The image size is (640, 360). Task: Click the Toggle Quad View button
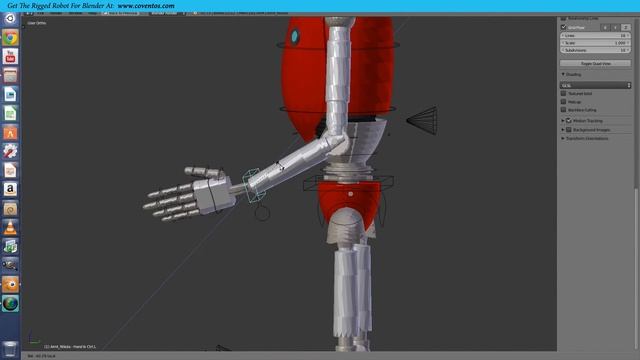(x=596, y=63)
